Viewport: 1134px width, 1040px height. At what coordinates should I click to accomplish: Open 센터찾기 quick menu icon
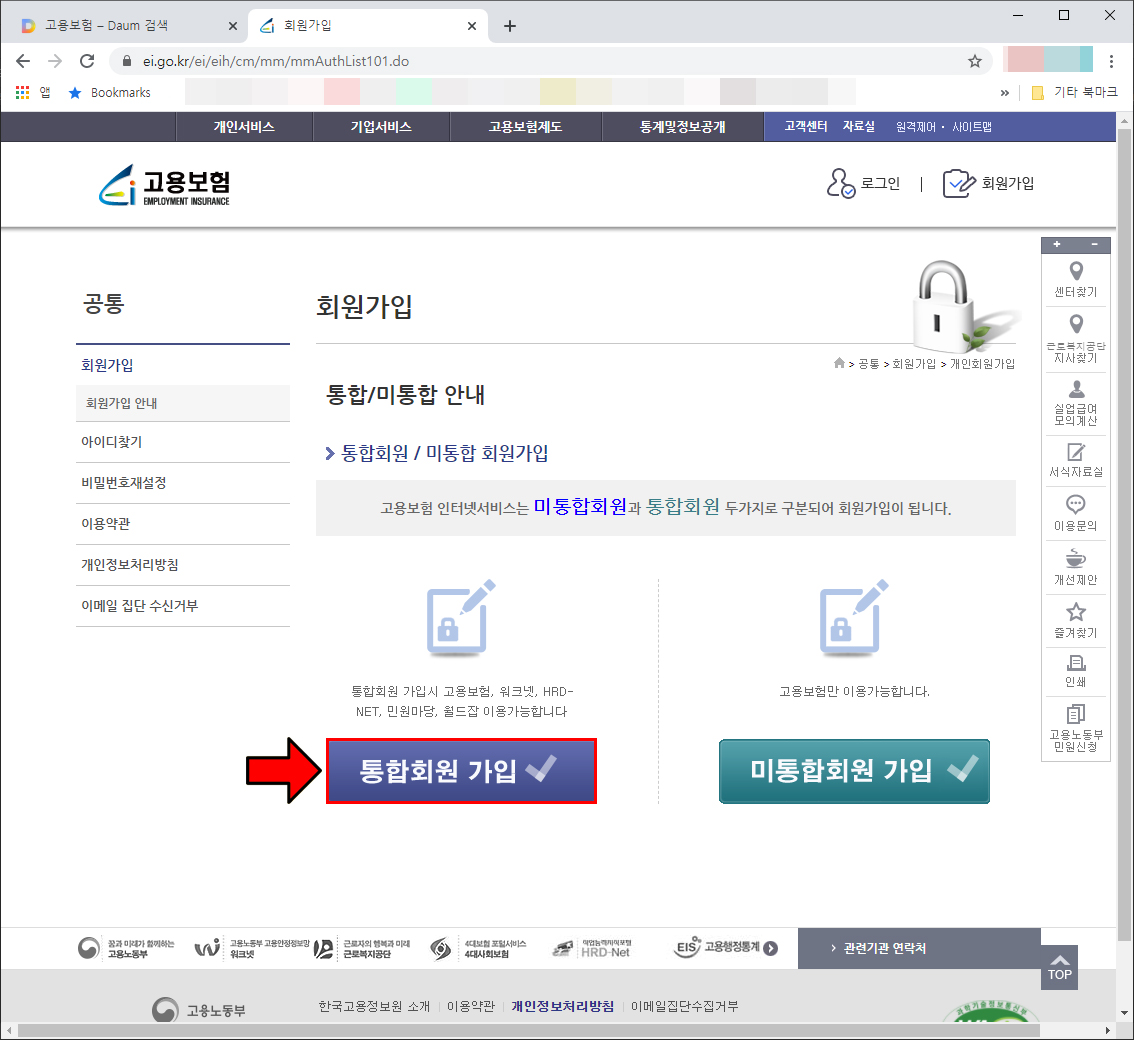[1075, 280]
